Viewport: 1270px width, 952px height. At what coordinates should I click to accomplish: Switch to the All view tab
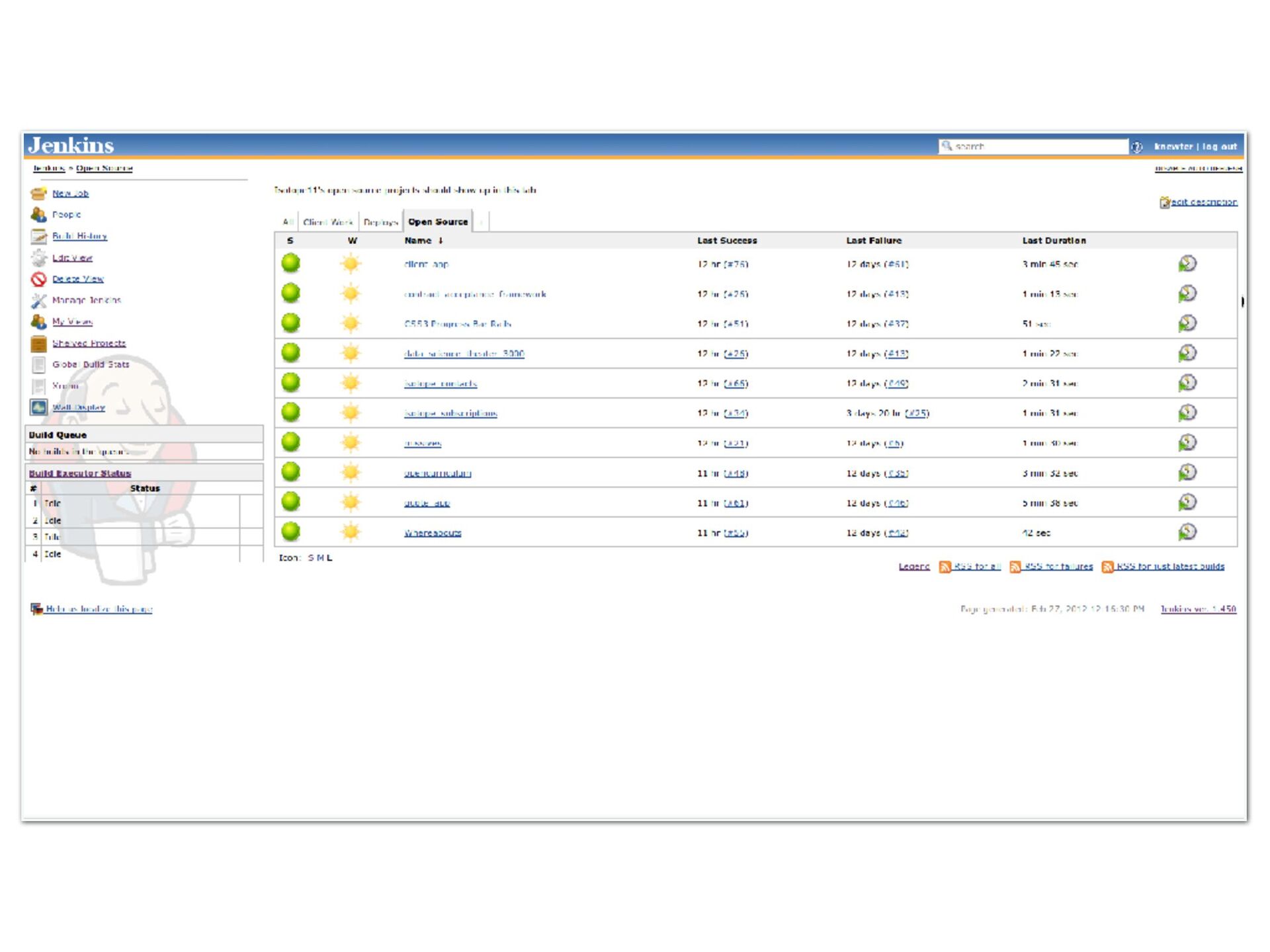[x=288, y=222]
